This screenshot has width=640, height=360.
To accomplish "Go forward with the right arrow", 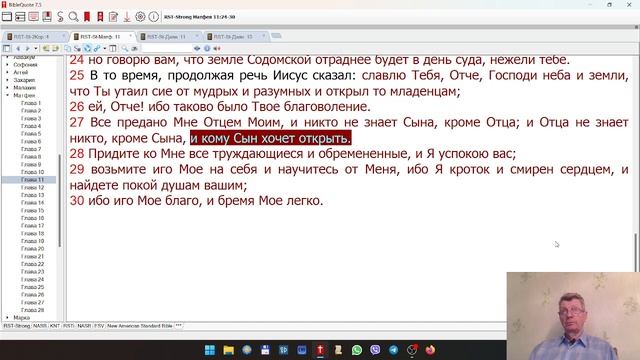I will pyautogui.click(x=27, y=48).
